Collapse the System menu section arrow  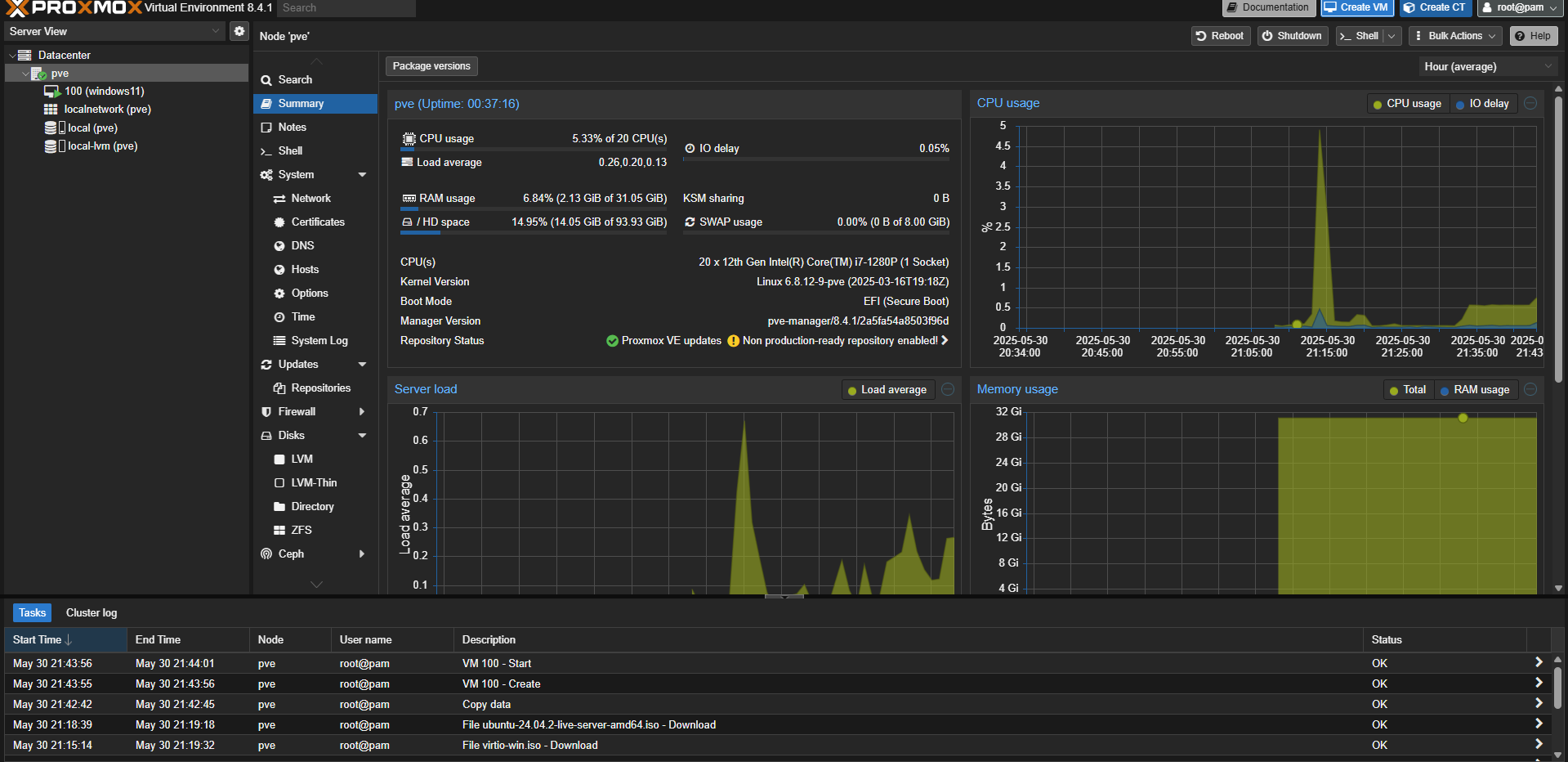point(362,175)
